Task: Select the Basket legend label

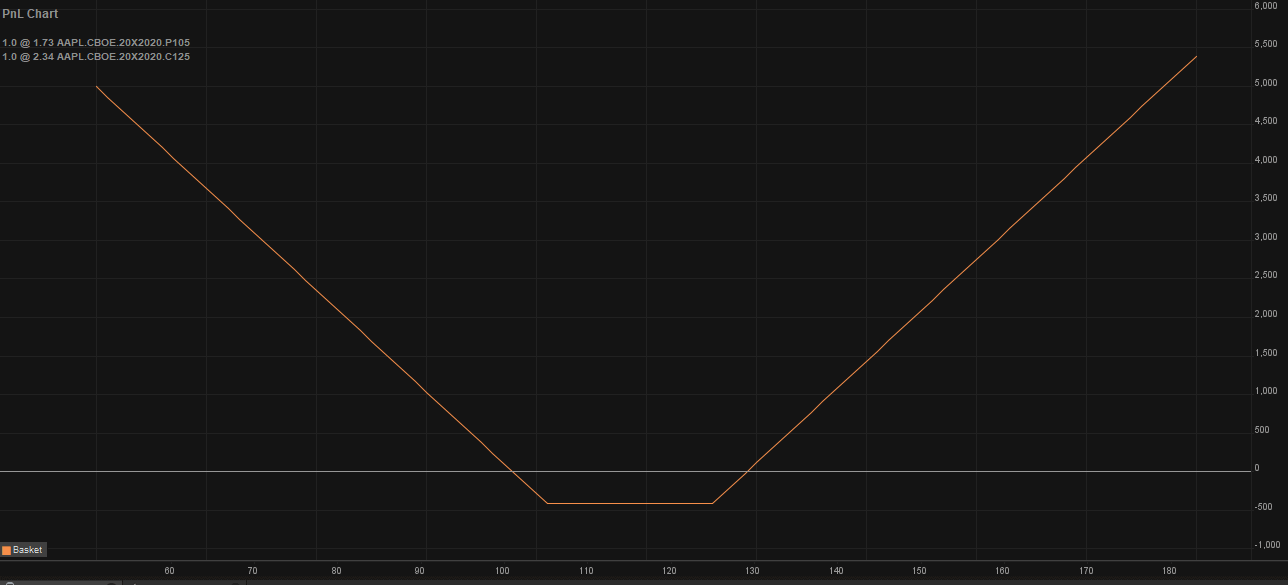Action: [28, 550]
